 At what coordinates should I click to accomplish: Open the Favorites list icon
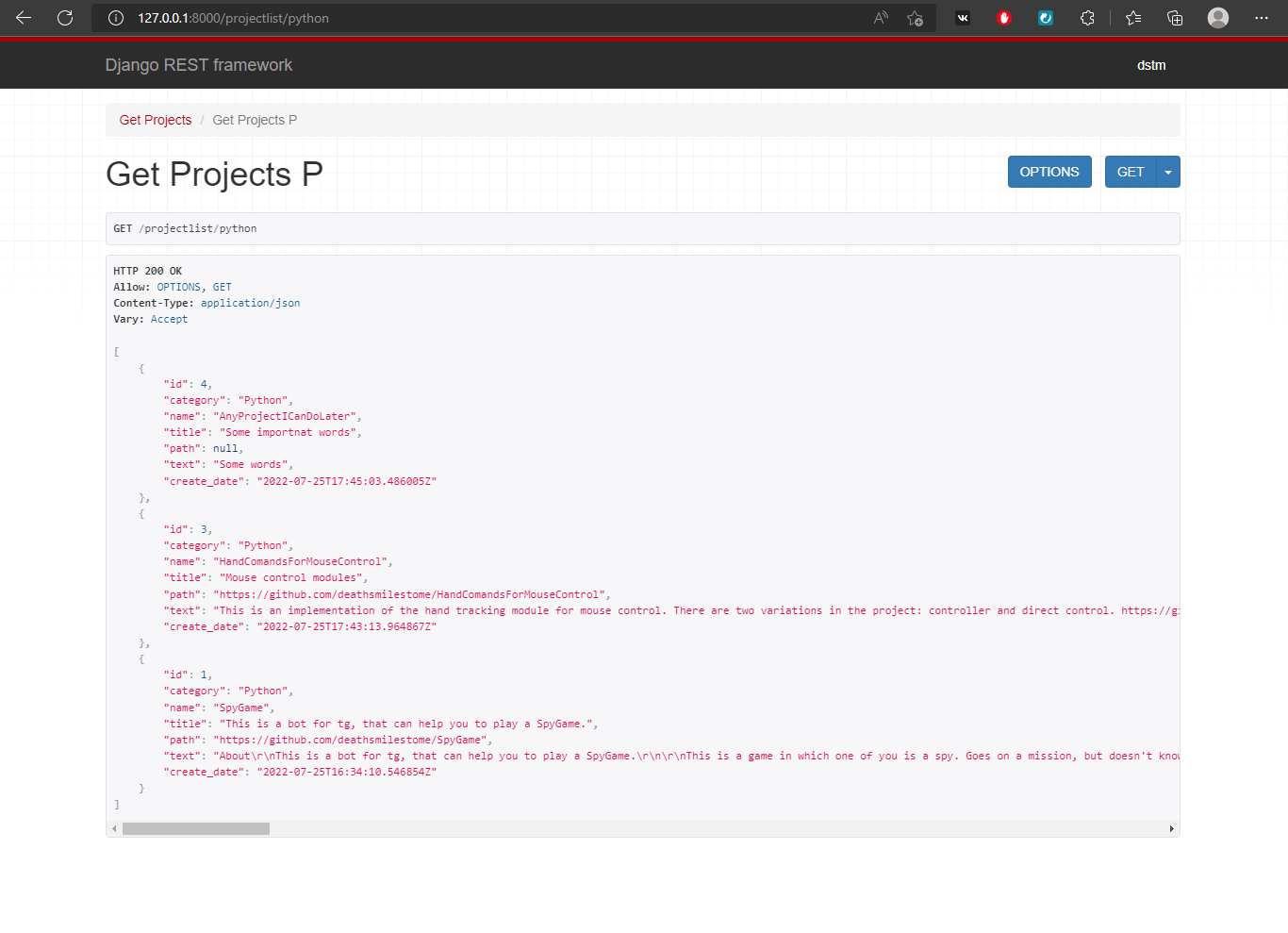coord(1133,18)
